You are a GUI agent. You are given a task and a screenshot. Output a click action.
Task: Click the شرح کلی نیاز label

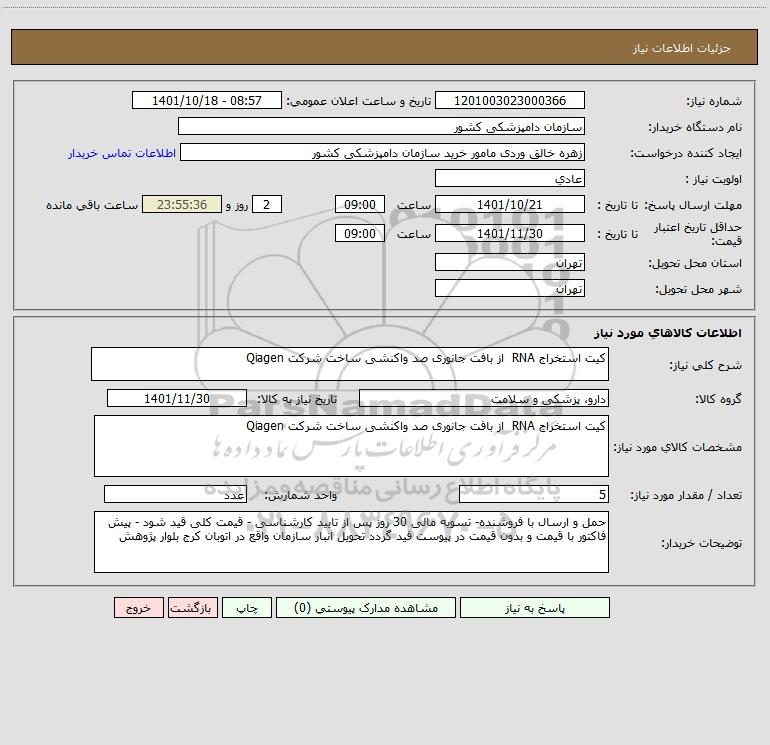pyautogui.click(x=706, y=365)
